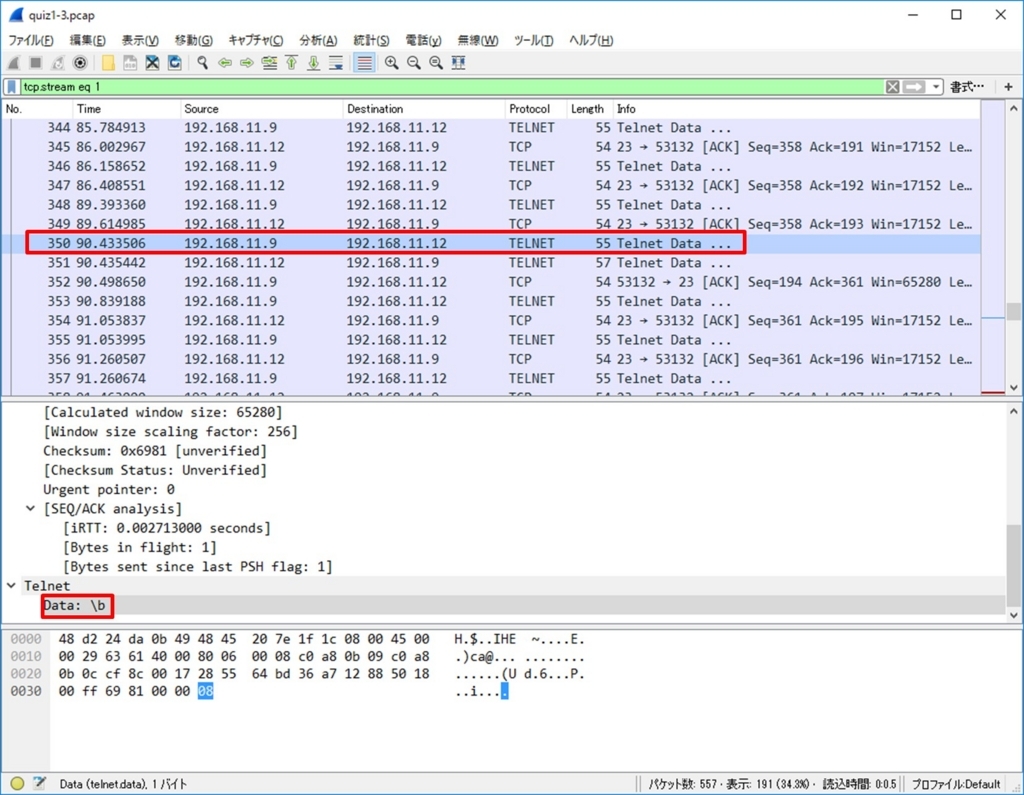
Task: Restart current capture icon
Action: point(58,63)
